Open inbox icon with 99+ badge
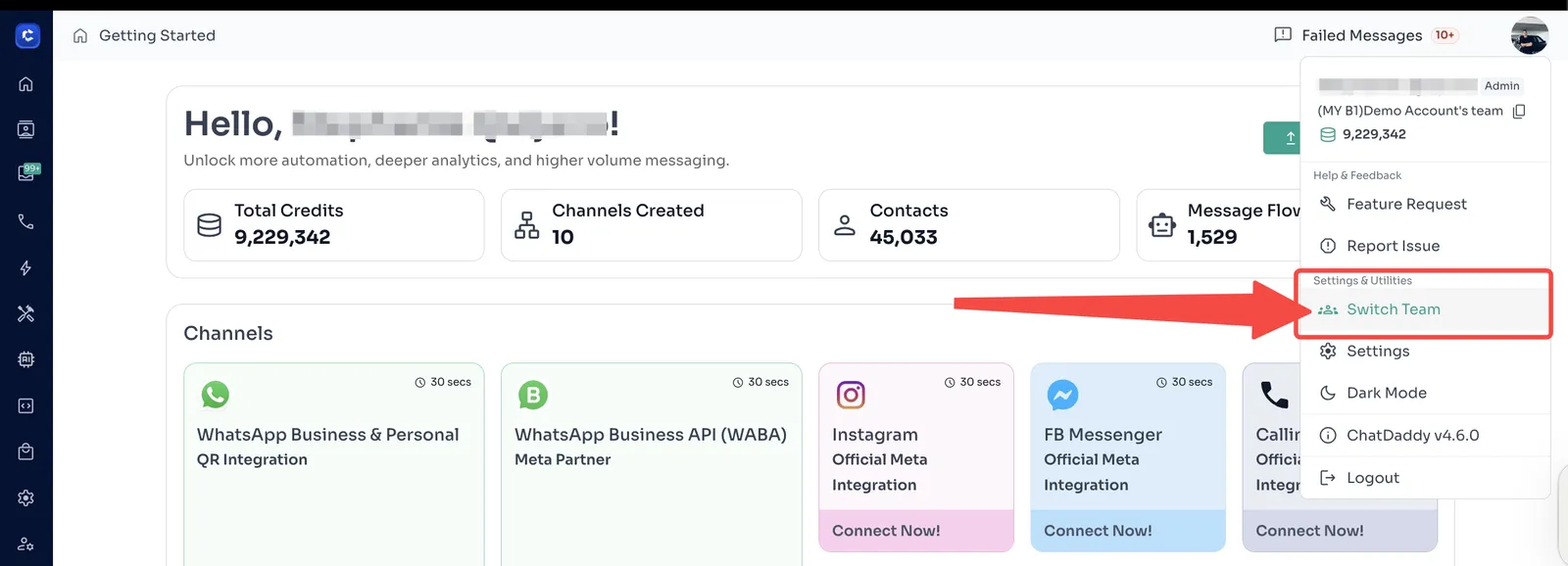Image resolution: width=1568 pixels, height=566 pixels. [x=26, y=173]
